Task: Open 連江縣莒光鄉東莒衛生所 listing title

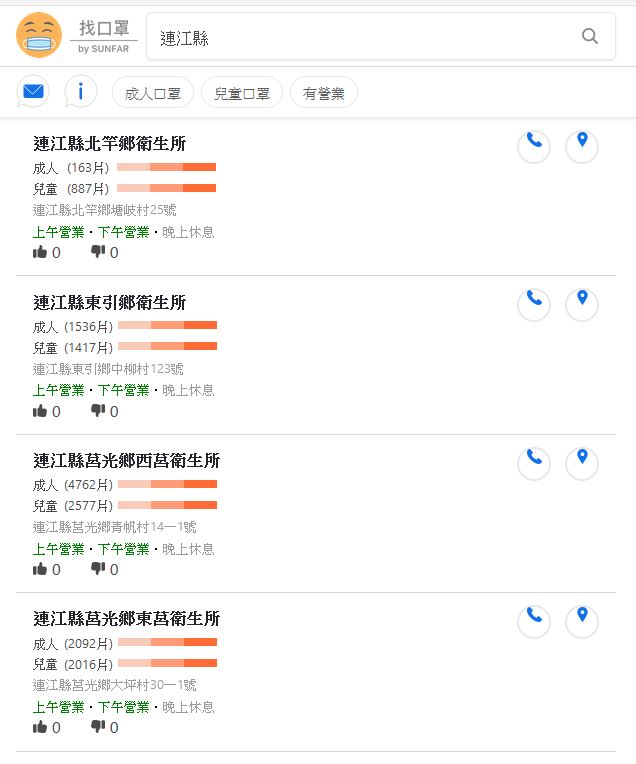Action: (x=126, y=619)
